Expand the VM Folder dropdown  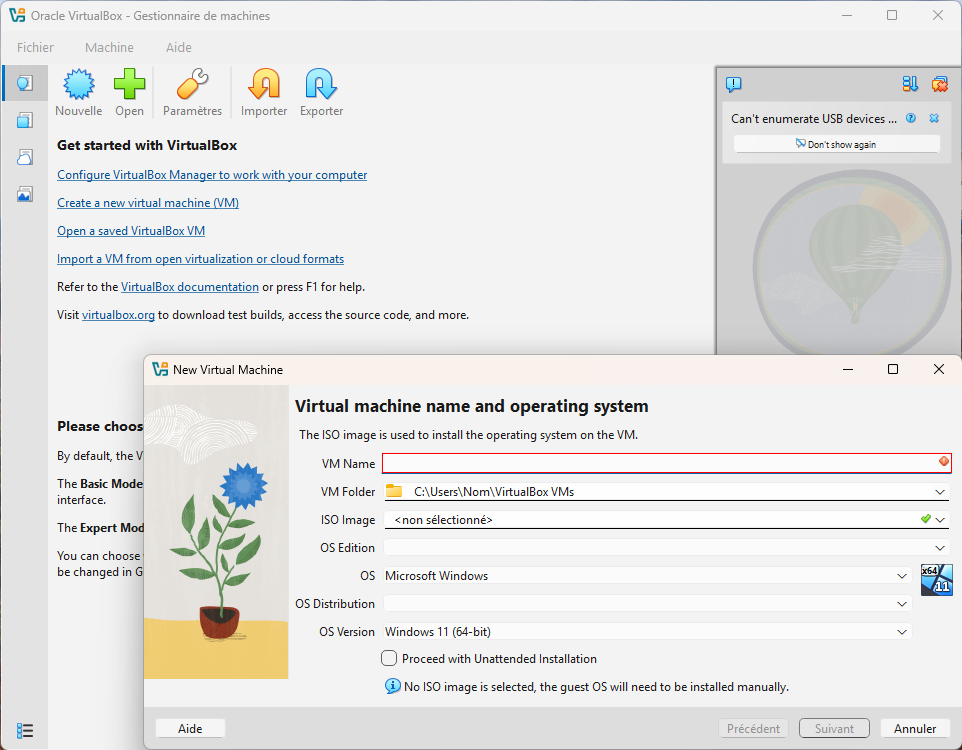940,492
